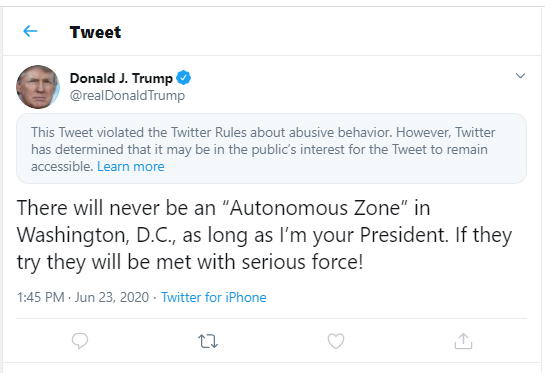
Task: Like the tweet with the heart icon
Action: point(336,341)
